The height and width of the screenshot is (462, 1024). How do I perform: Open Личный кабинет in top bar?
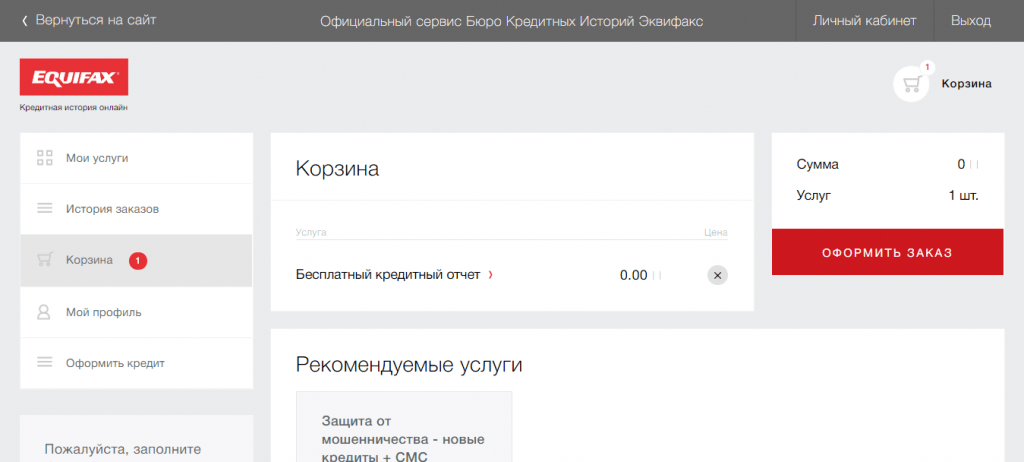(x=864, y=21)
